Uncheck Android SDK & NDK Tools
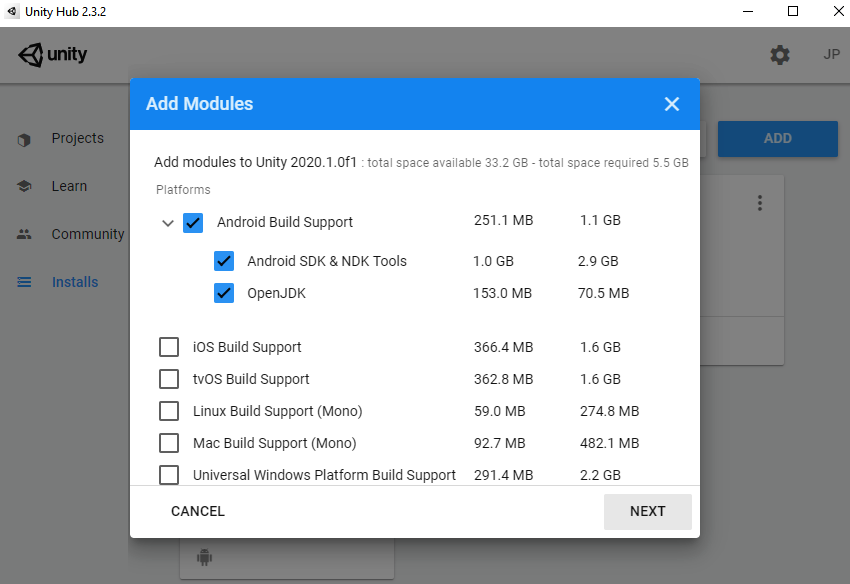This screenshot has height=584, width=850. (224, 261)
